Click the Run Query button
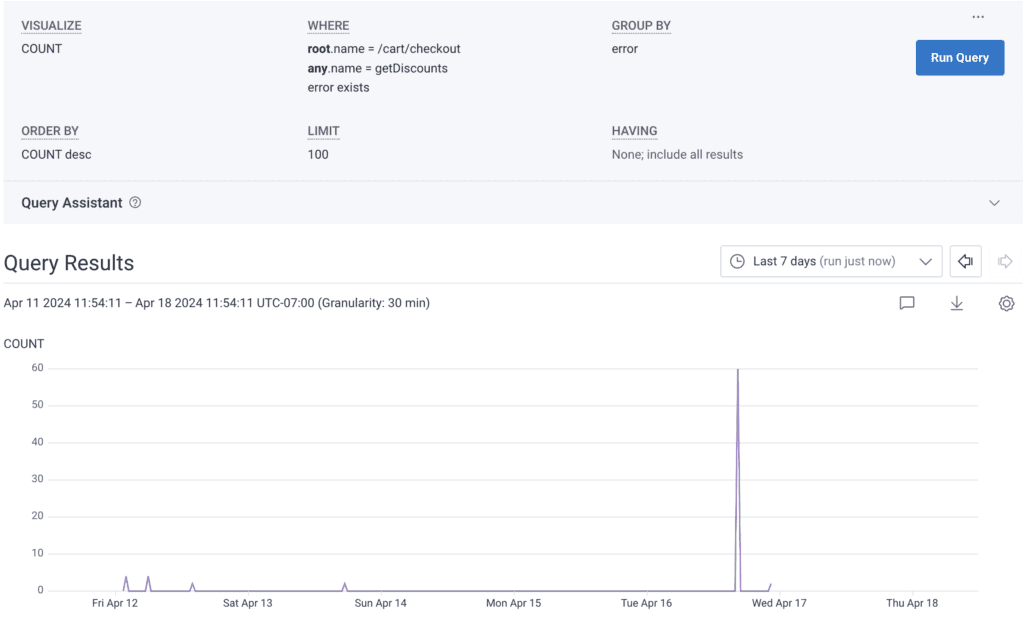 [959, 58]
